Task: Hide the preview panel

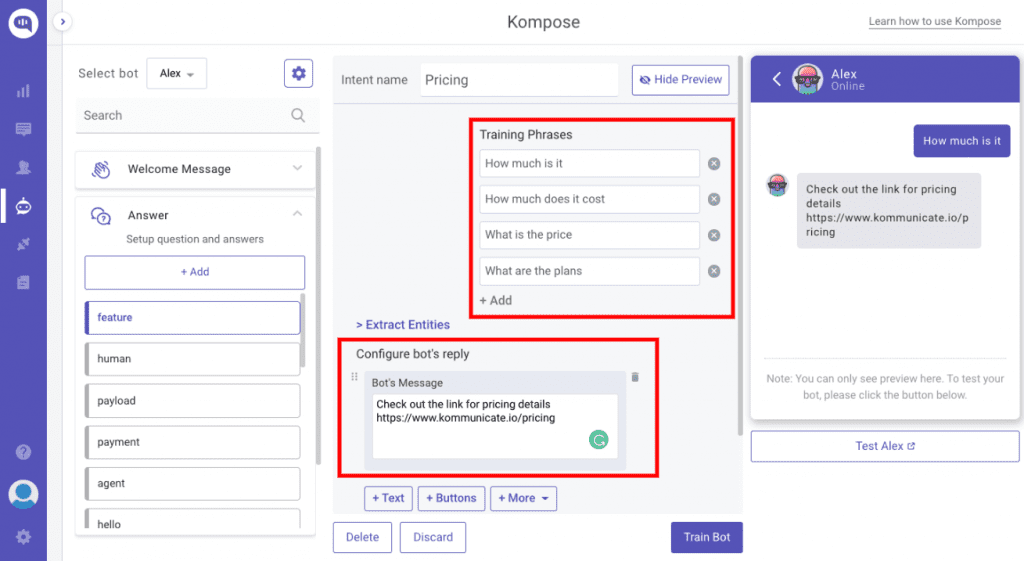Action: (x=680, y=80)
